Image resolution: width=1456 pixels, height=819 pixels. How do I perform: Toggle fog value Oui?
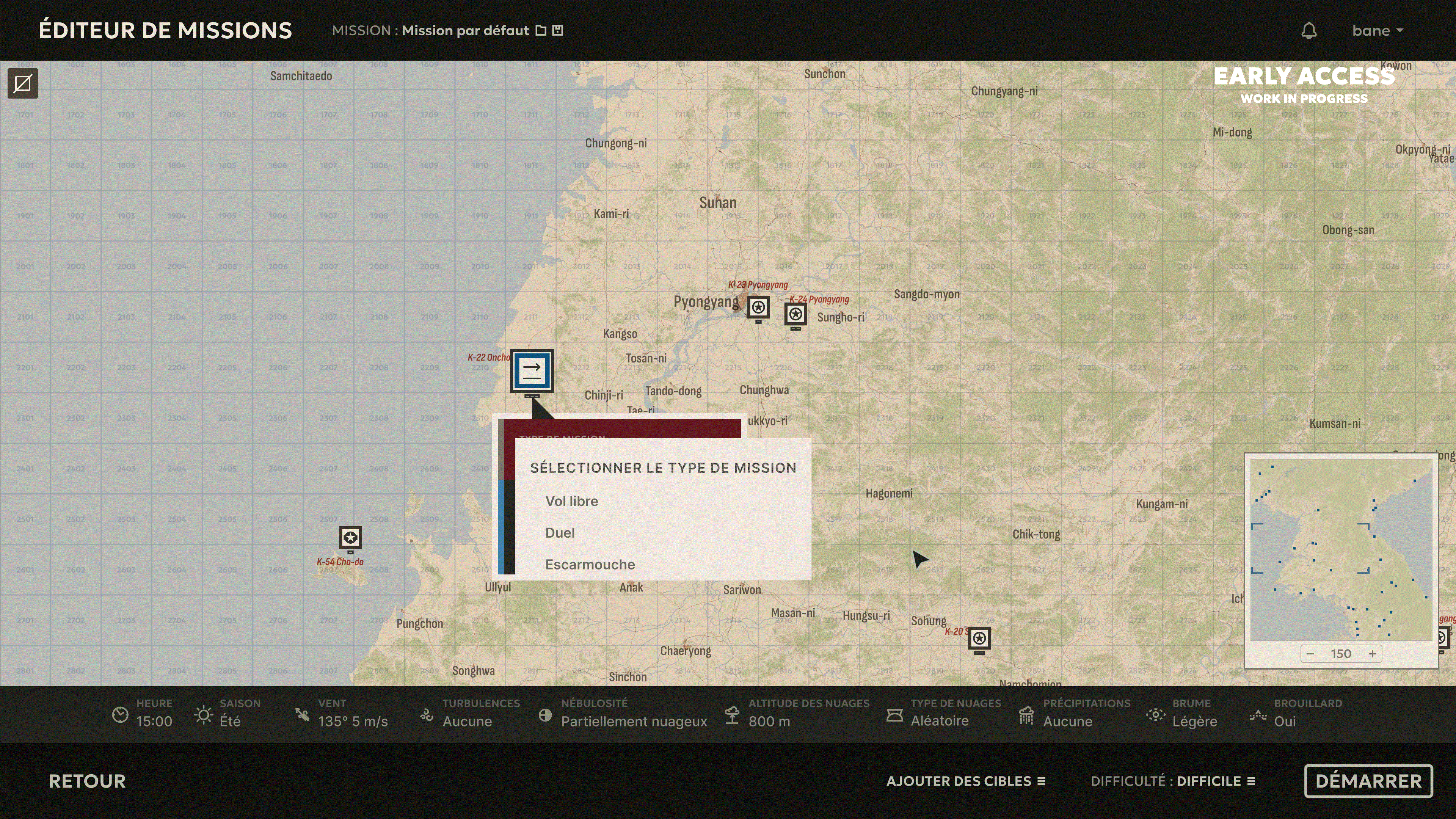tap(1285, 722)
